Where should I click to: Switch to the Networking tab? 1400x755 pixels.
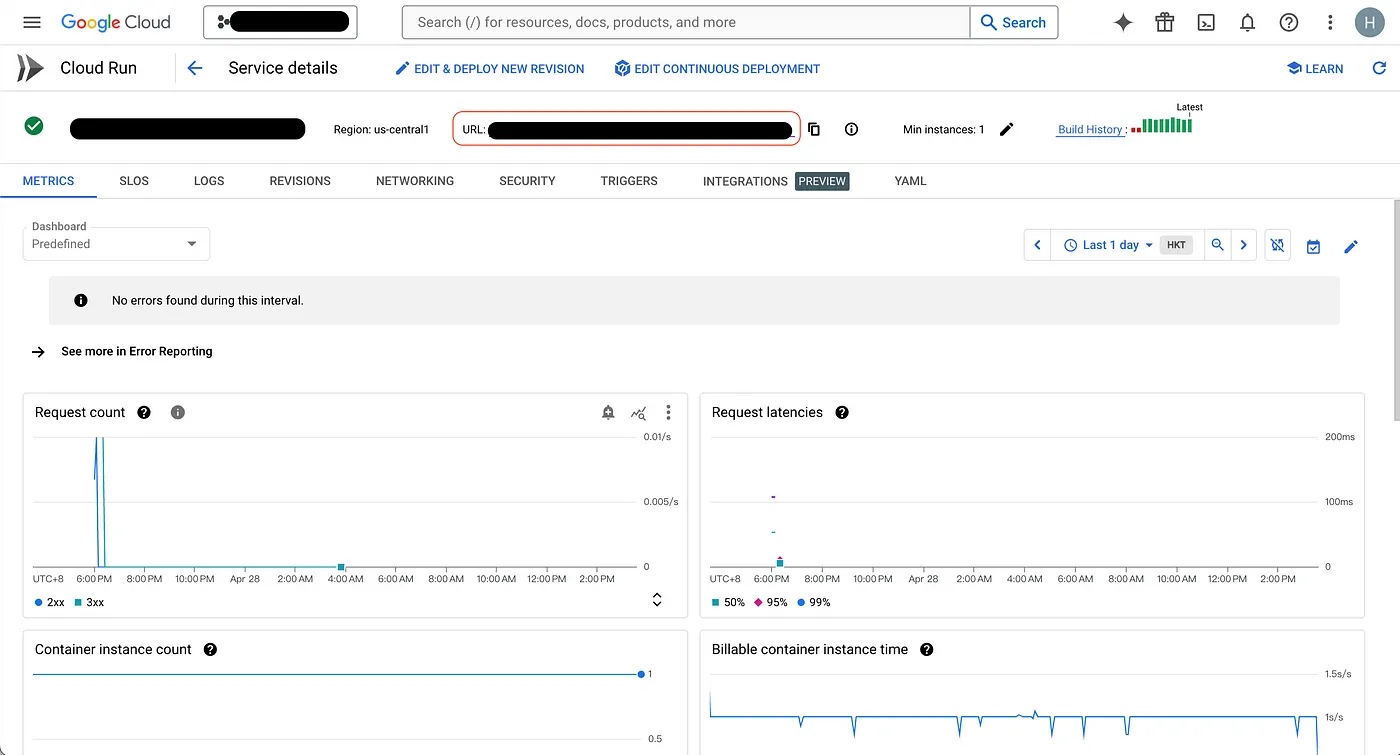coord(415,181)
